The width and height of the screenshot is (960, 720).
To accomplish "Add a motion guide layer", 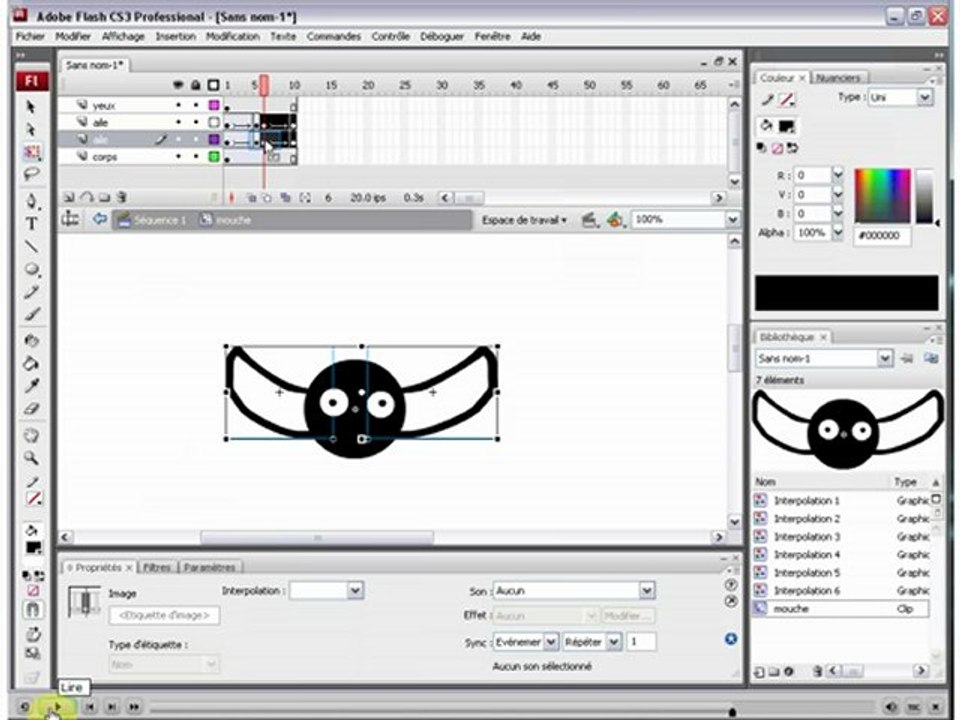I will point(87,197).
